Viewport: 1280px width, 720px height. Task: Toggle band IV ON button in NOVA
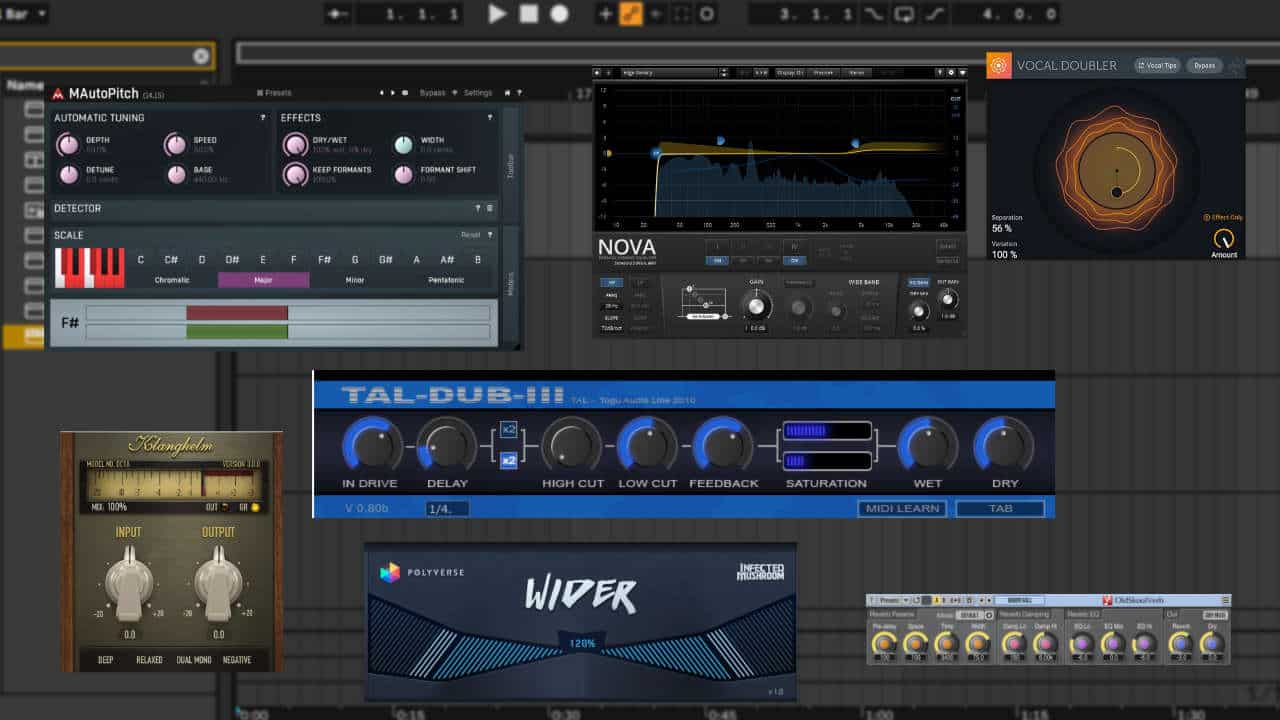point(795,260)
